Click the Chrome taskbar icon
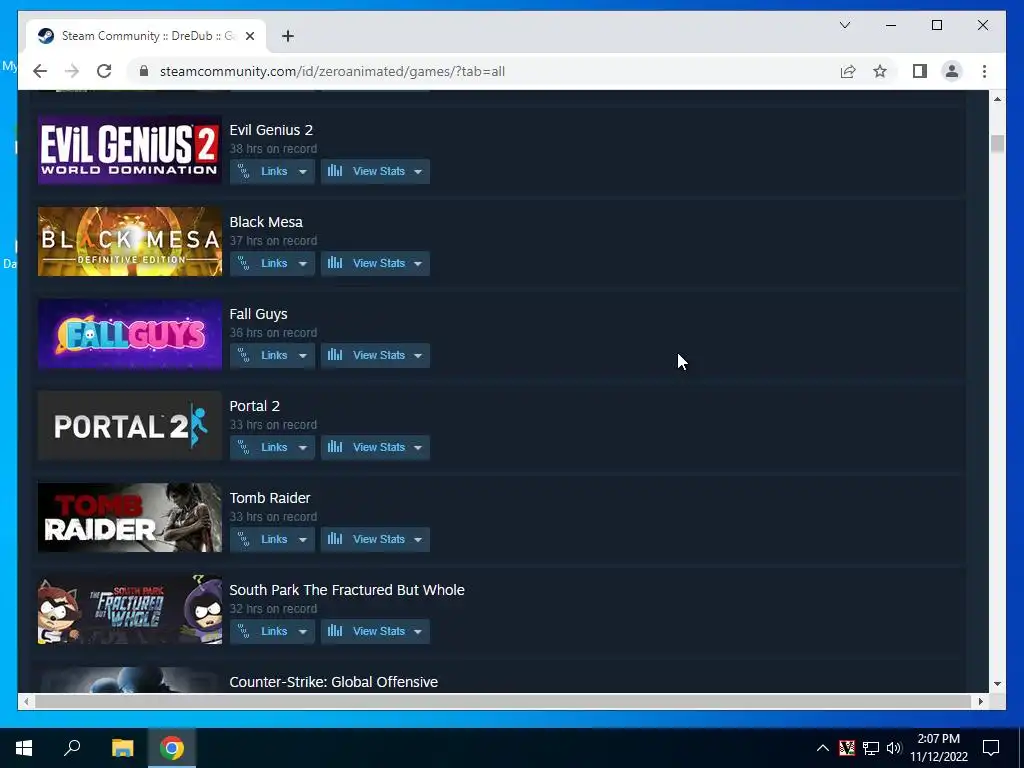1024x768 pixels. click(172, 748)
